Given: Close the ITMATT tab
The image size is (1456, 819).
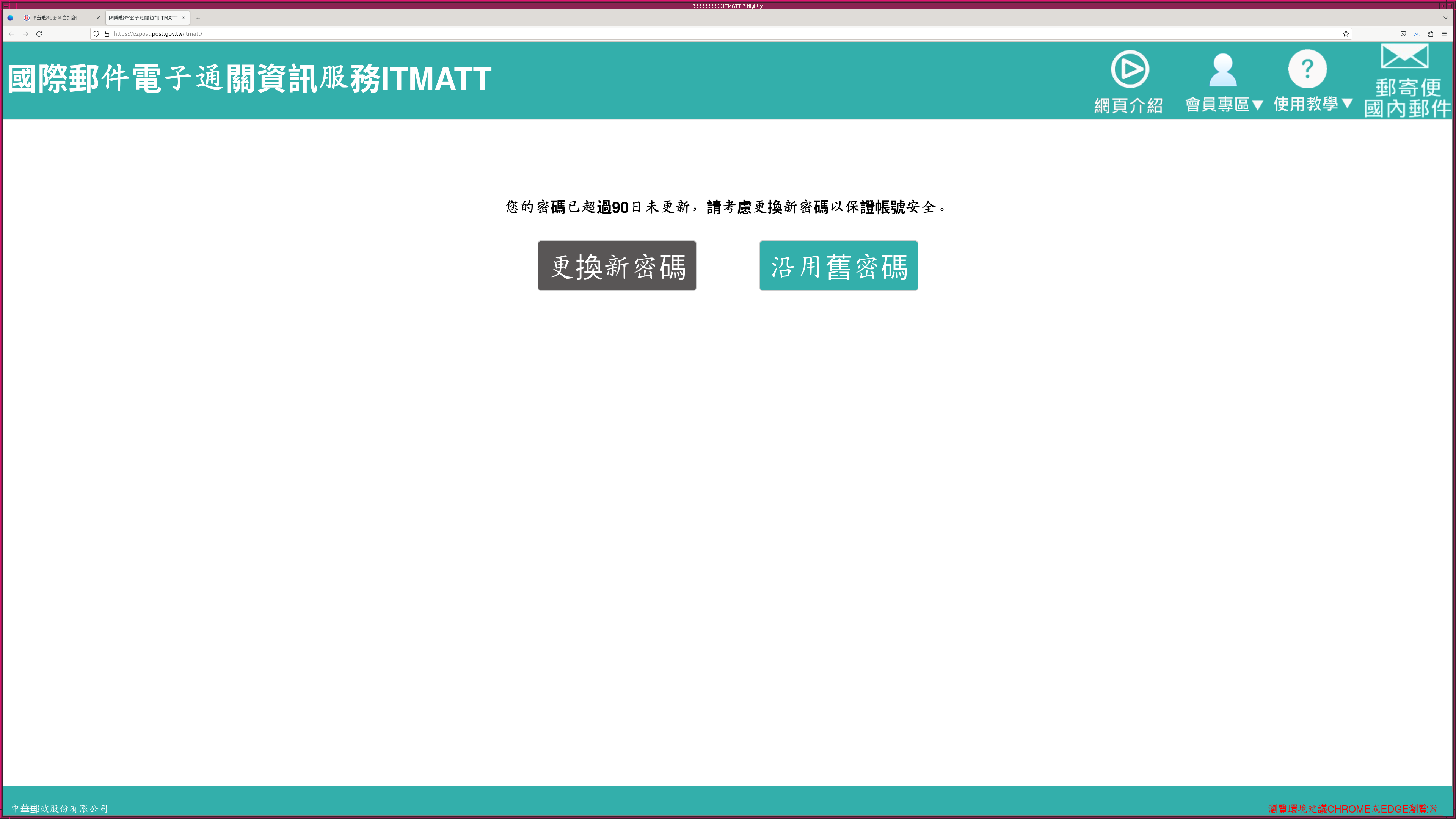Looking at the screenshot, I should 184,18.
